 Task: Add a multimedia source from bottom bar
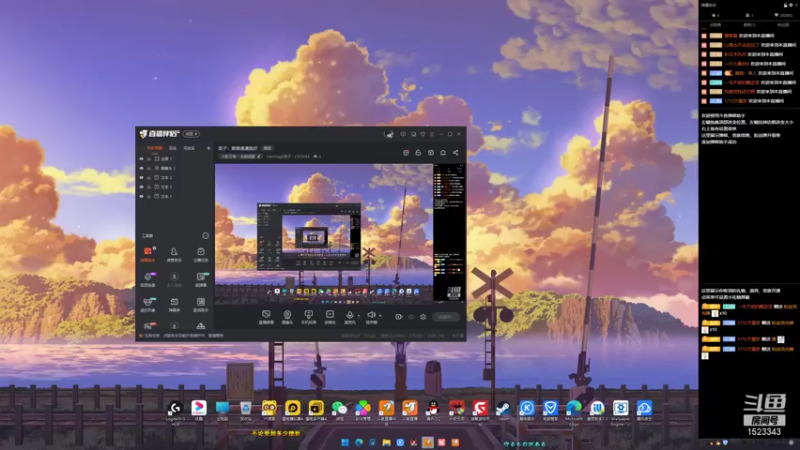pos(330,316)
